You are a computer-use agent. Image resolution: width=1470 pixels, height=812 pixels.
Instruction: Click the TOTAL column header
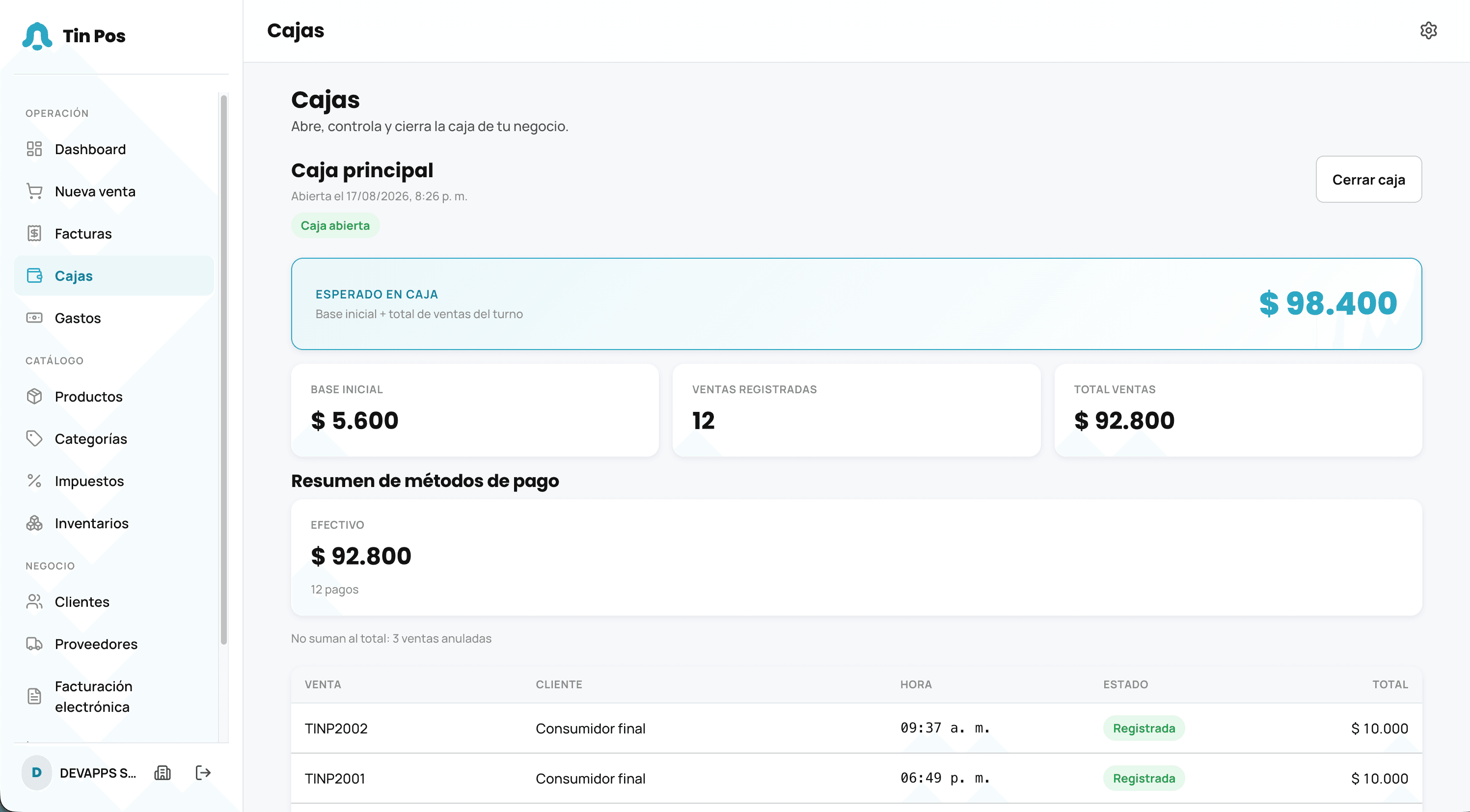(1390, 684)
